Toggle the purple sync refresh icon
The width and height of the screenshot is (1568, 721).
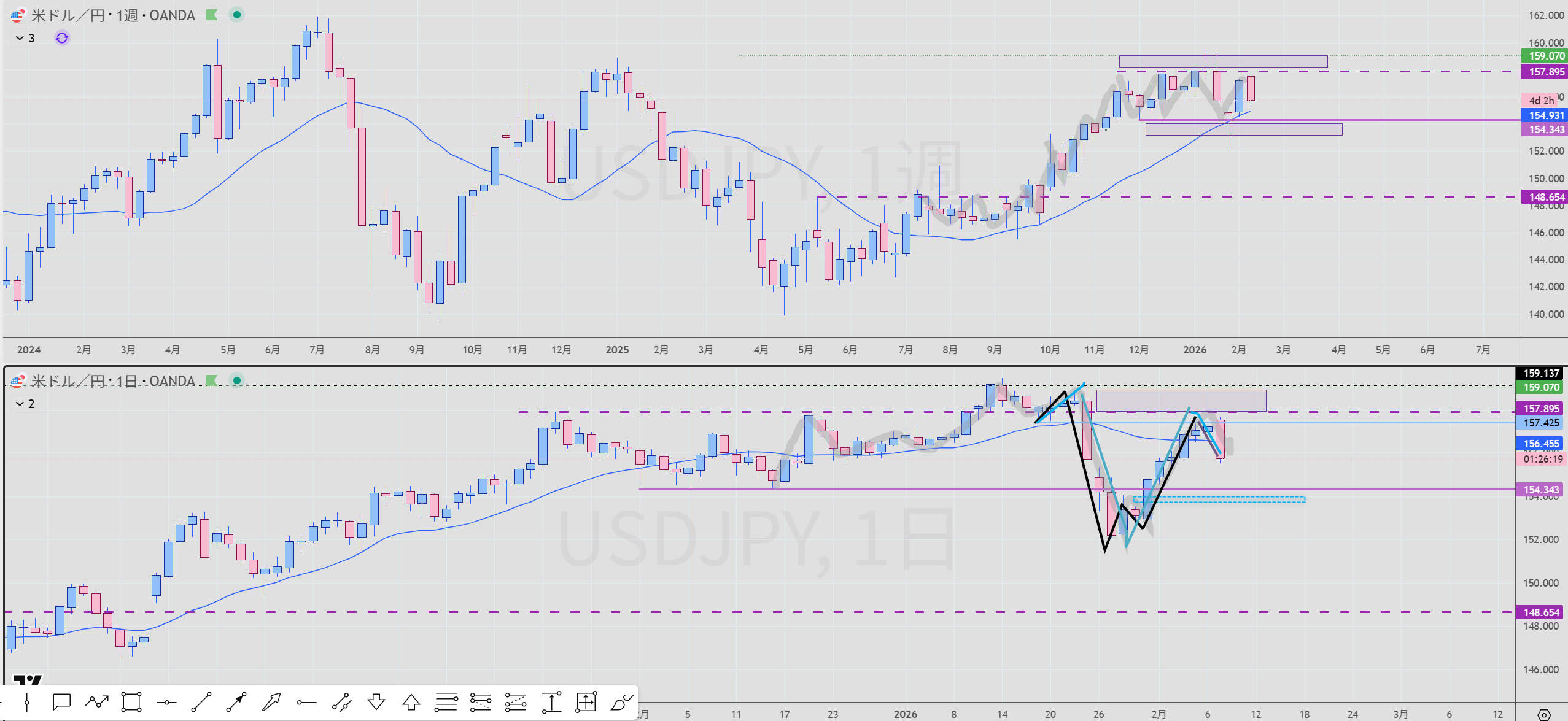(x=62, y=38)
